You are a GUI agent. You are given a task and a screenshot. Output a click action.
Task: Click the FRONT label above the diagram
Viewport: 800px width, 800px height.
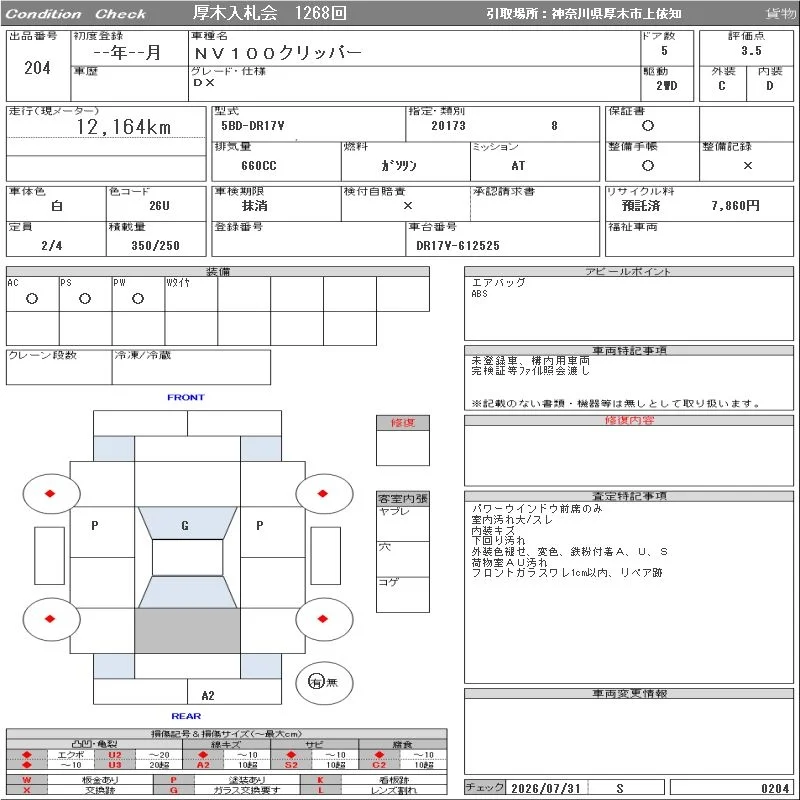click(x=186, y=397)
